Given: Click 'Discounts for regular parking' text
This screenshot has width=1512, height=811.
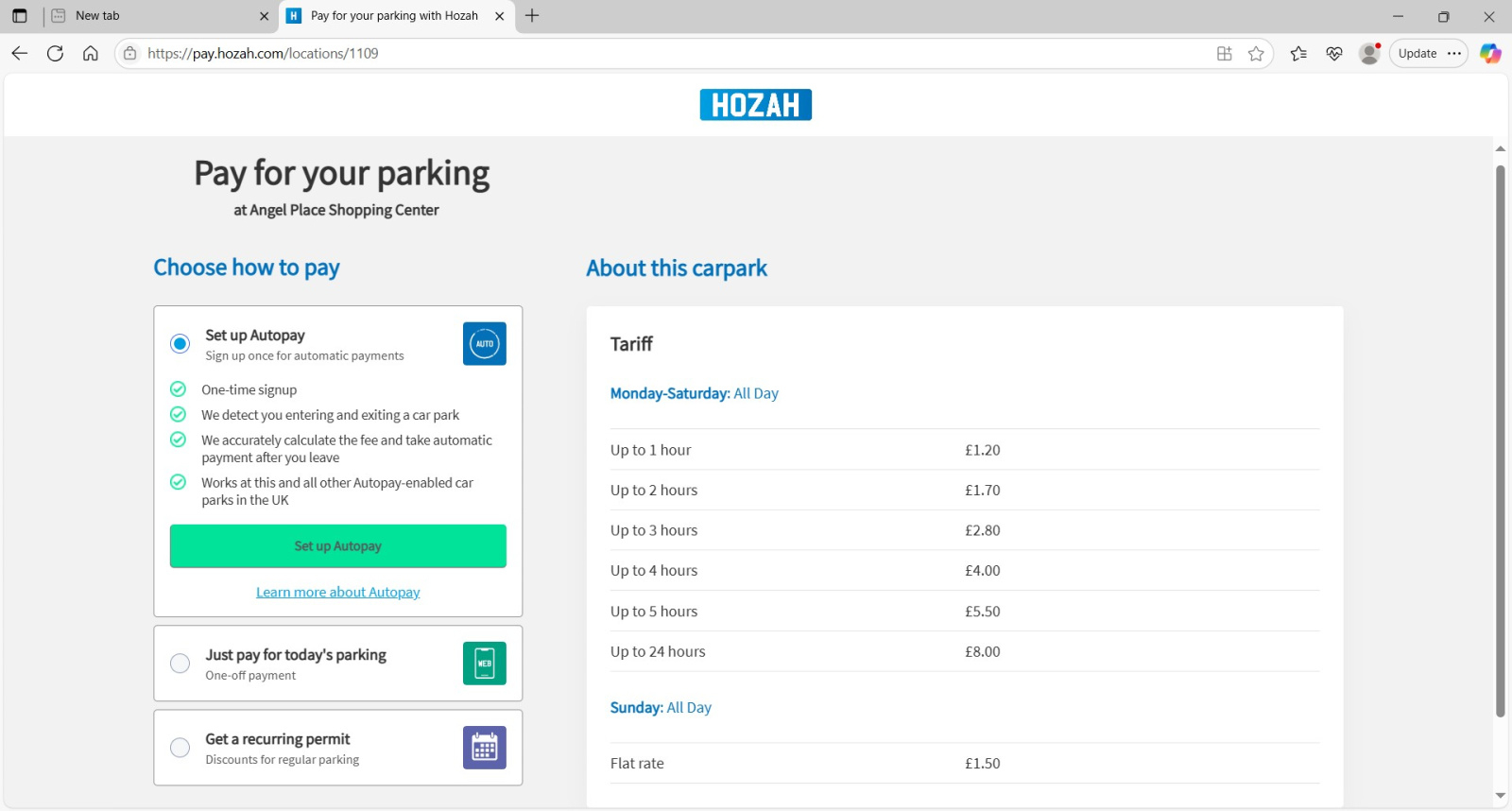Looking at the screenshot, I should pyautogui.click(x=283, y=760).
